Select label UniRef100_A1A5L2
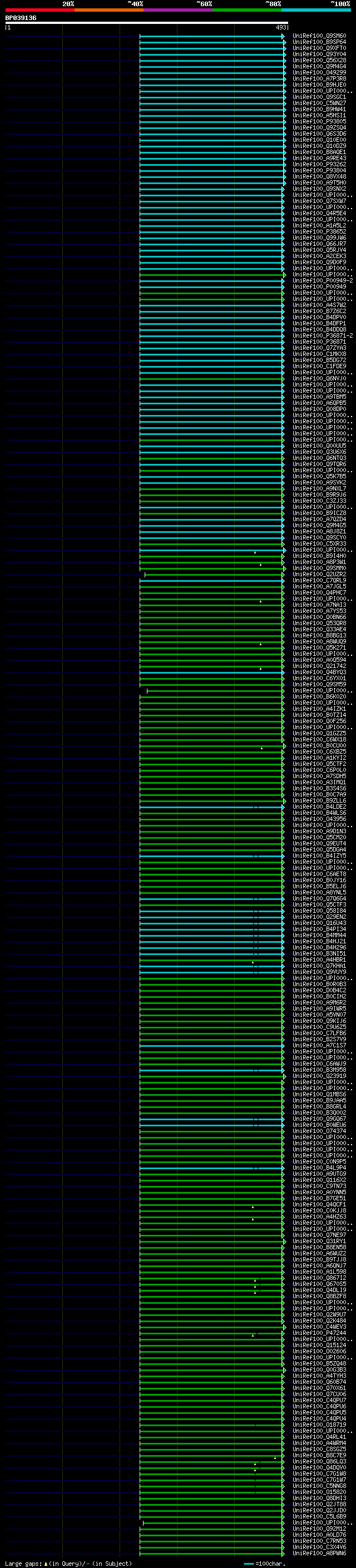This screenshot has width=356, height=1568. point(319,225)
